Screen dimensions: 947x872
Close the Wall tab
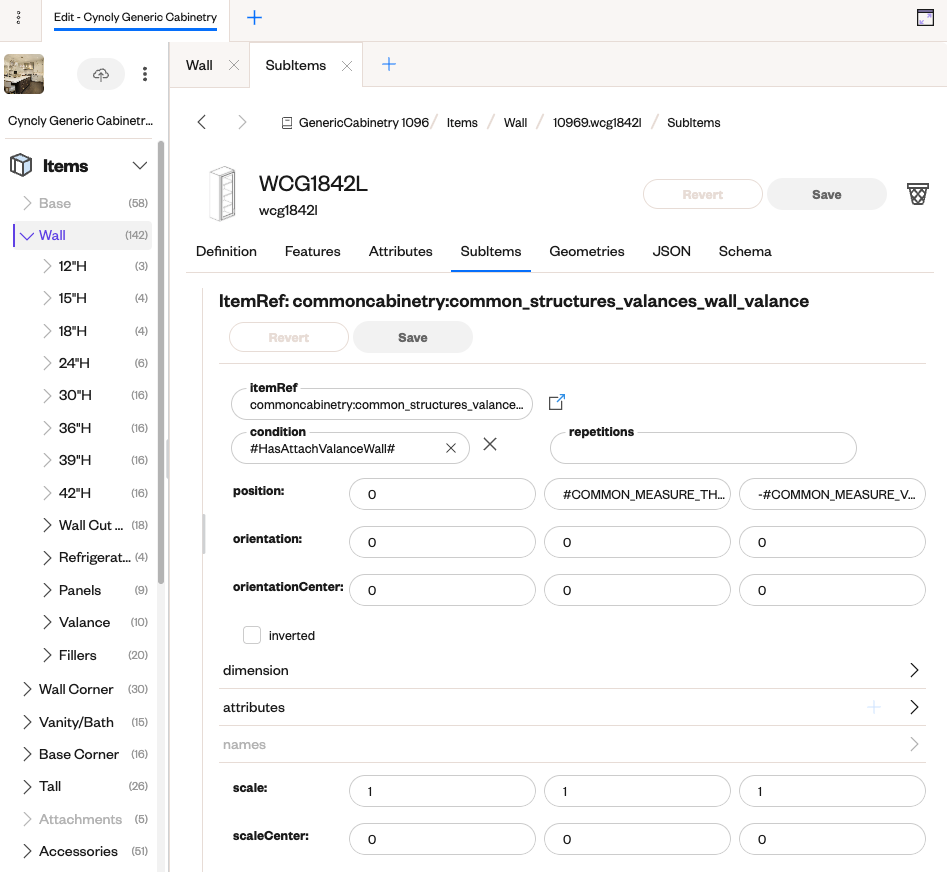234,65
